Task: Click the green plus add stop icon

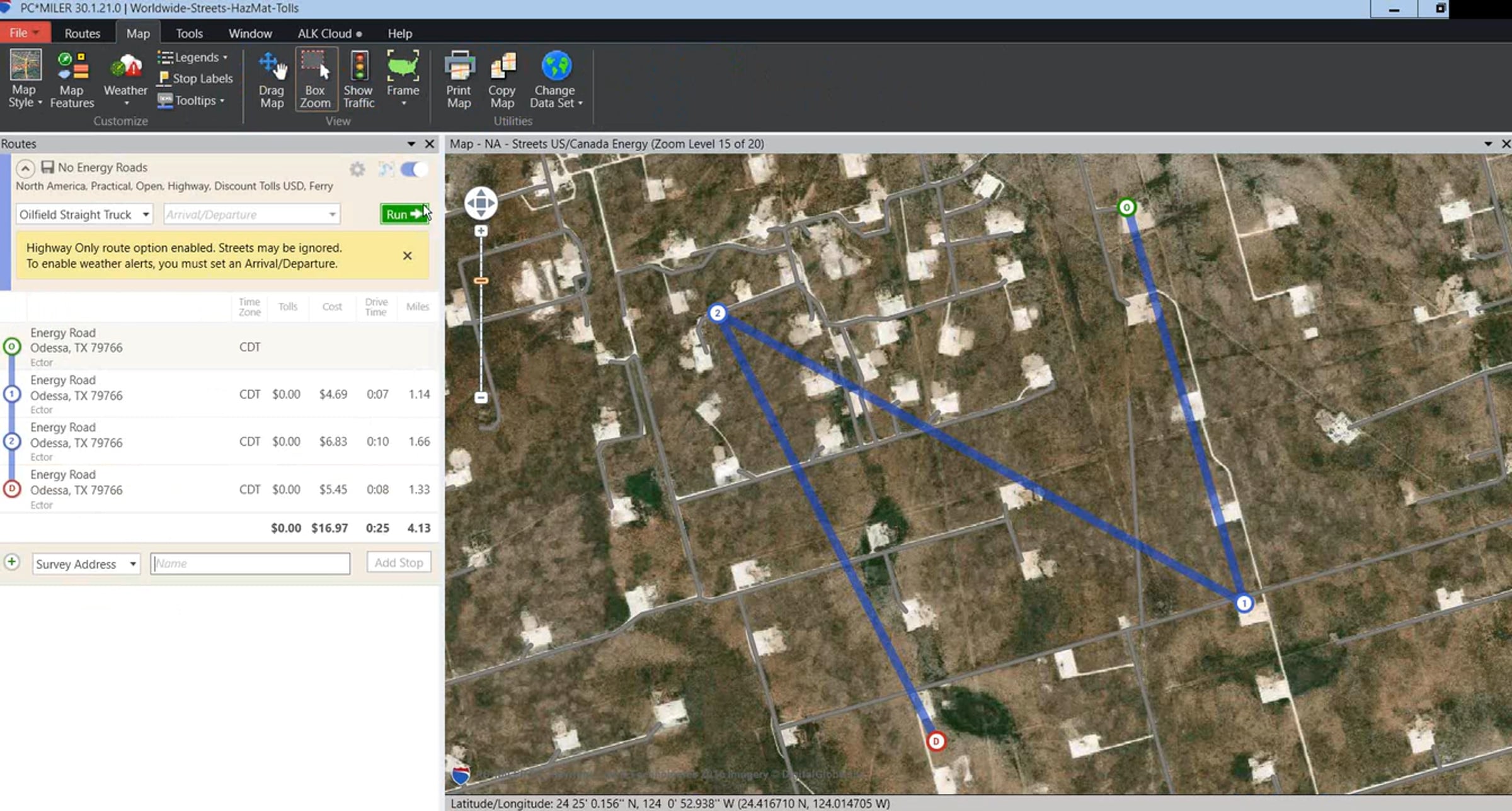Action: coord(12,562)
